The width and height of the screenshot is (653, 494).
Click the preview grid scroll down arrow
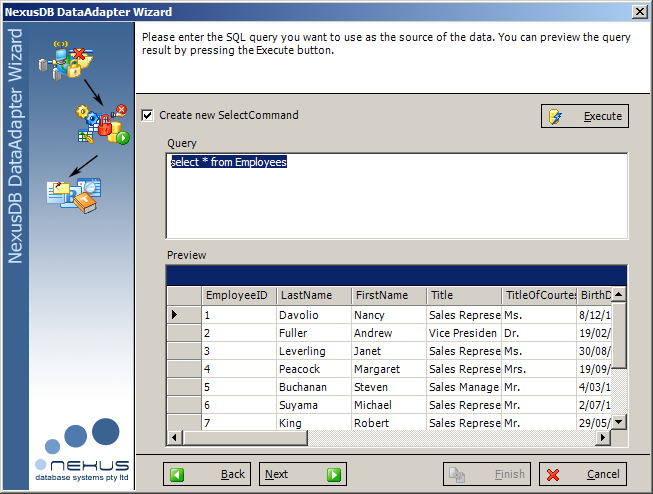tap(619, 422)
